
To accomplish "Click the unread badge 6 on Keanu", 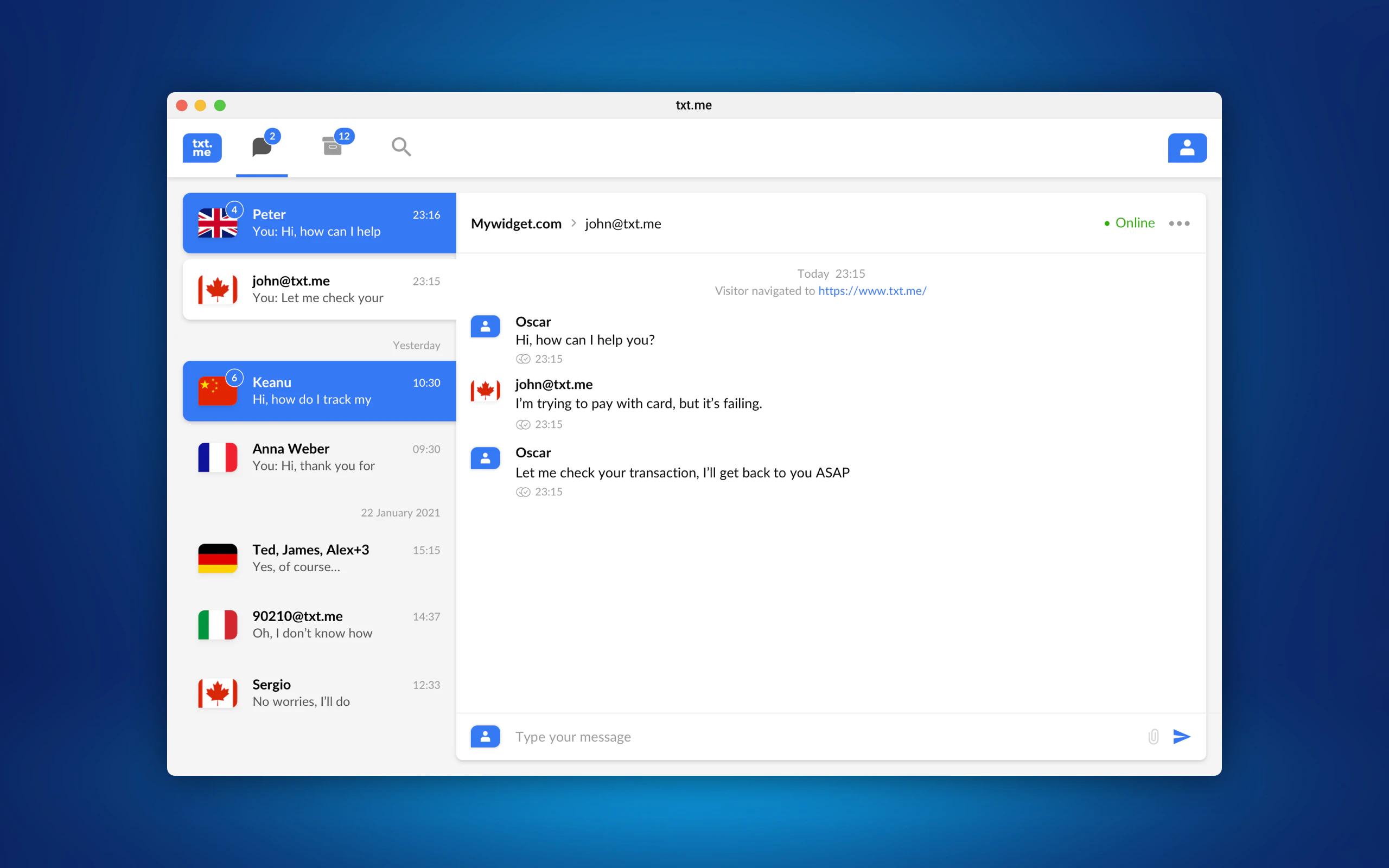I will 234,378.
